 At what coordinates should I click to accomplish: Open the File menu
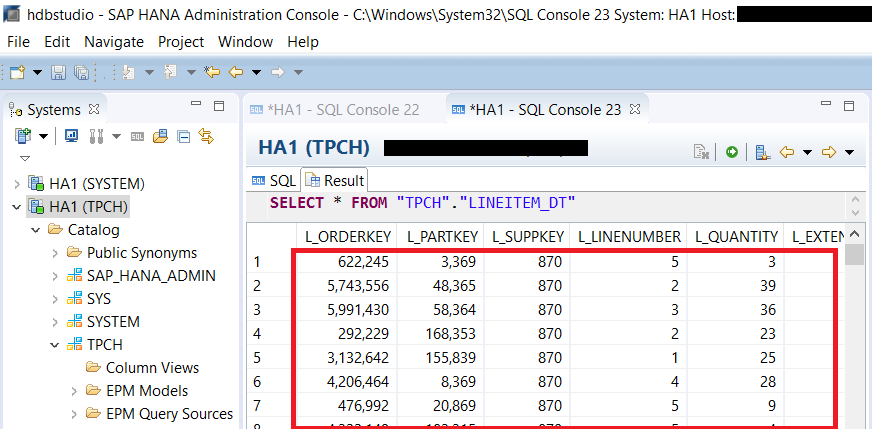[x=18, y=42]
